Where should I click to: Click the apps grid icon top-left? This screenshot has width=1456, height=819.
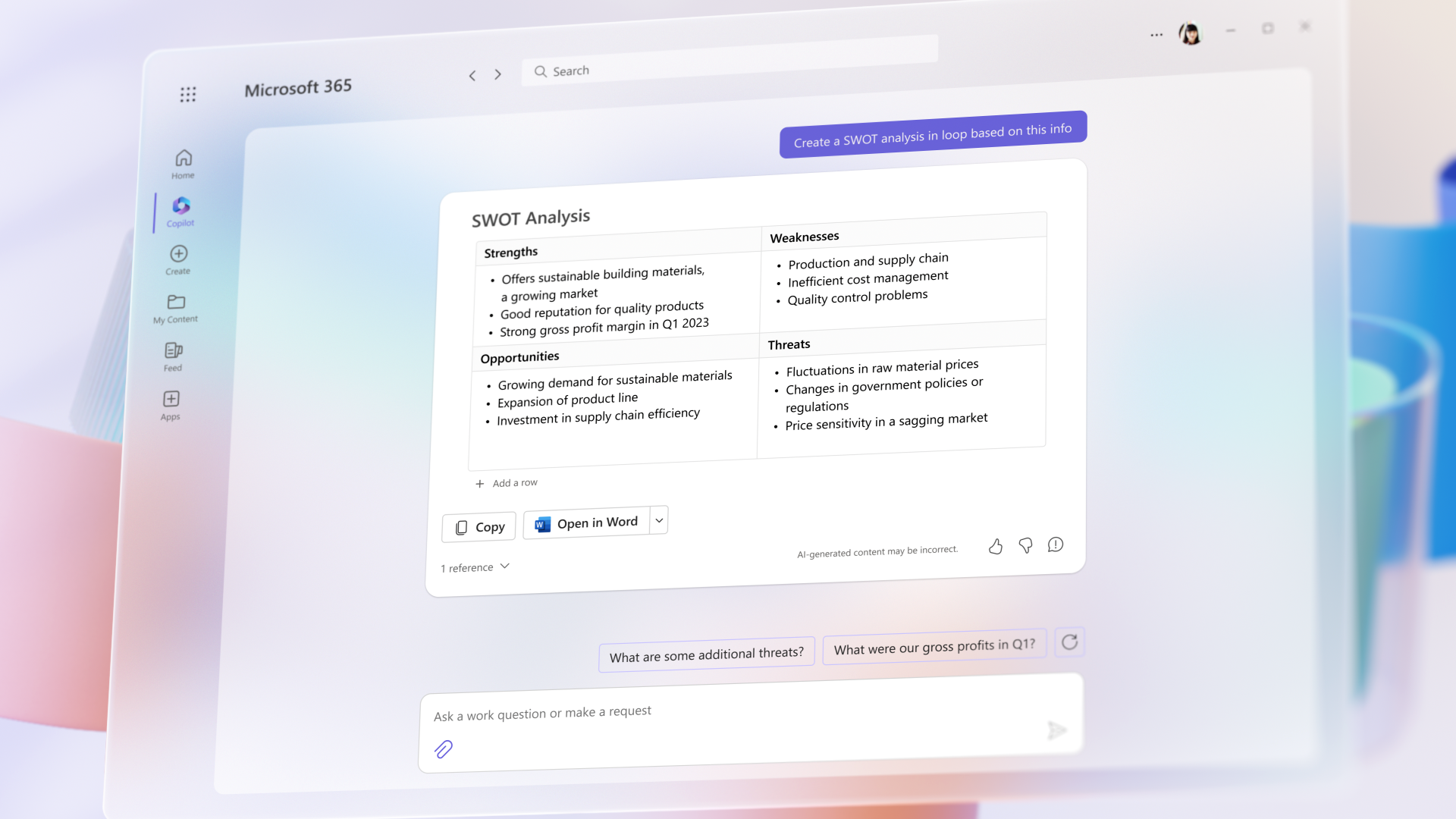pos(188,94)
